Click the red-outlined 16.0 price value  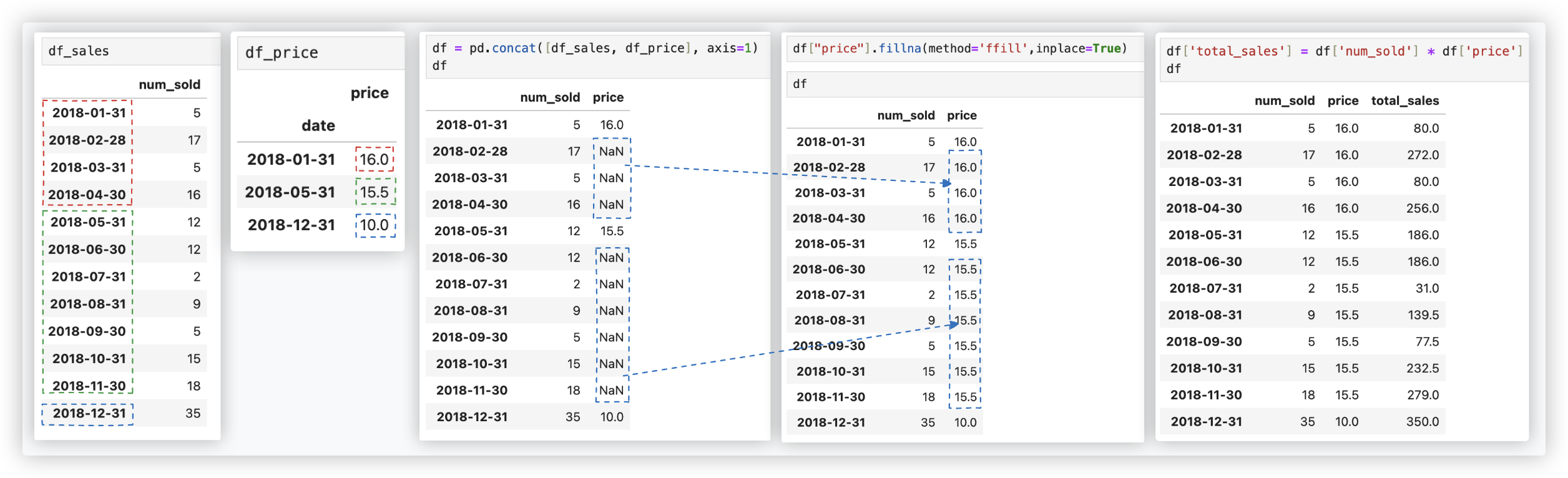click(375, 160)
